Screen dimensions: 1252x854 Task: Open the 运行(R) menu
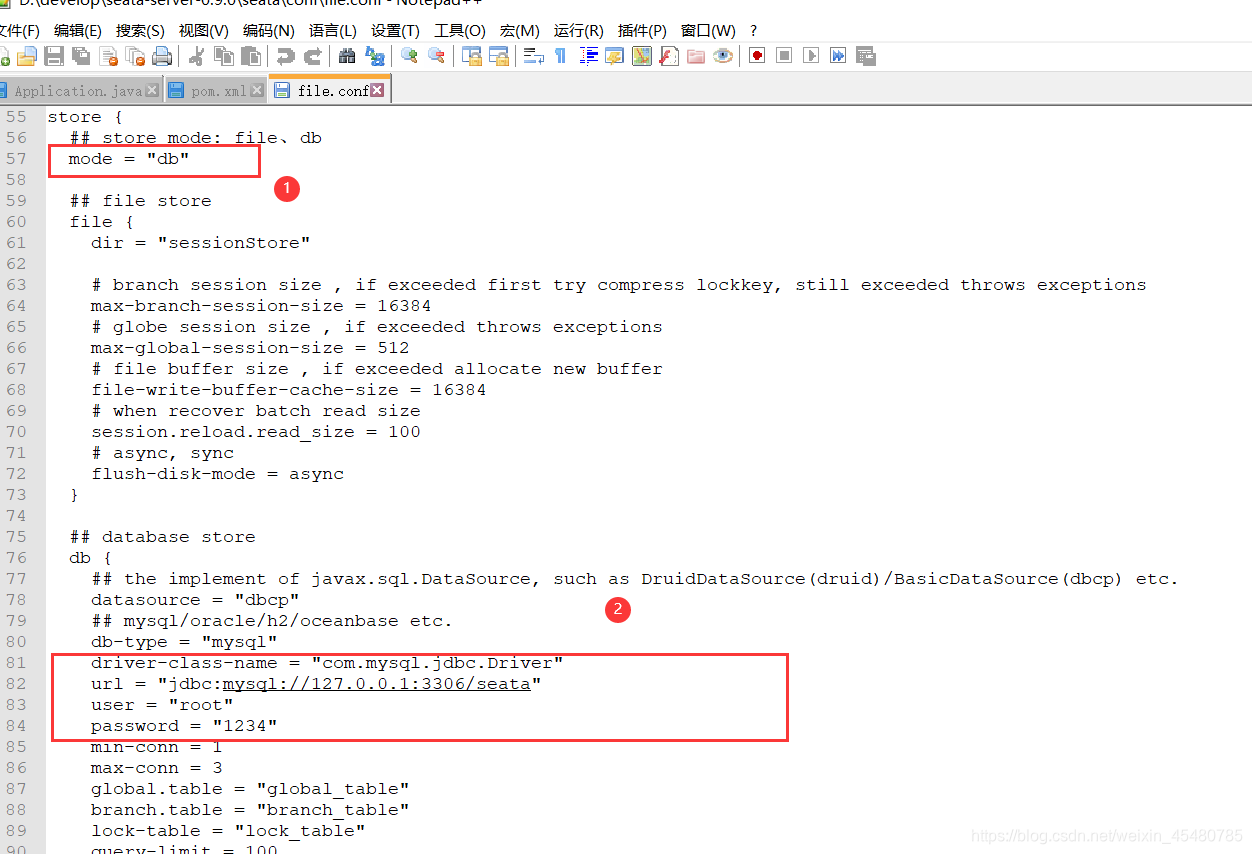coord(579,31)
